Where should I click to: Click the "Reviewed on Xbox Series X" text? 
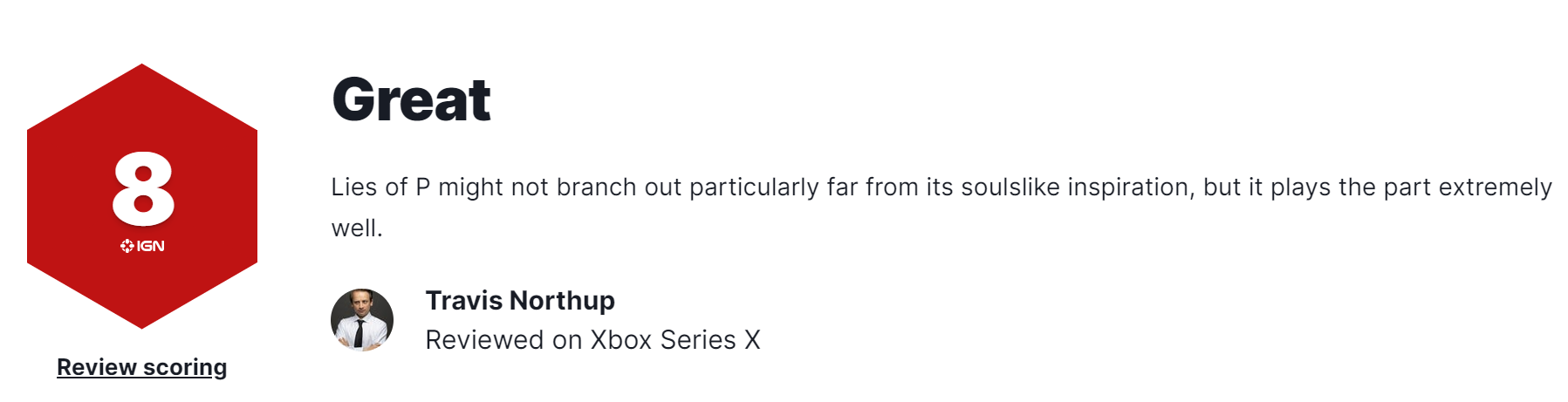tap(592, 340)
